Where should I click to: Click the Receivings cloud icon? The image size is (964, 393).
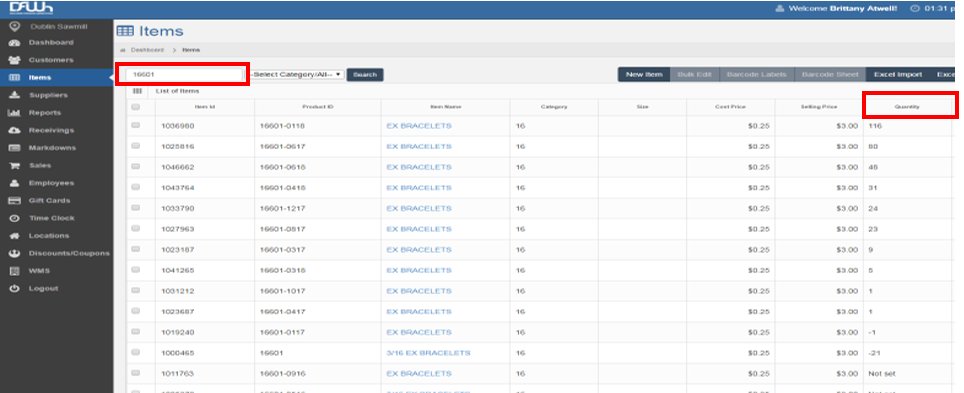pos(15,130)
